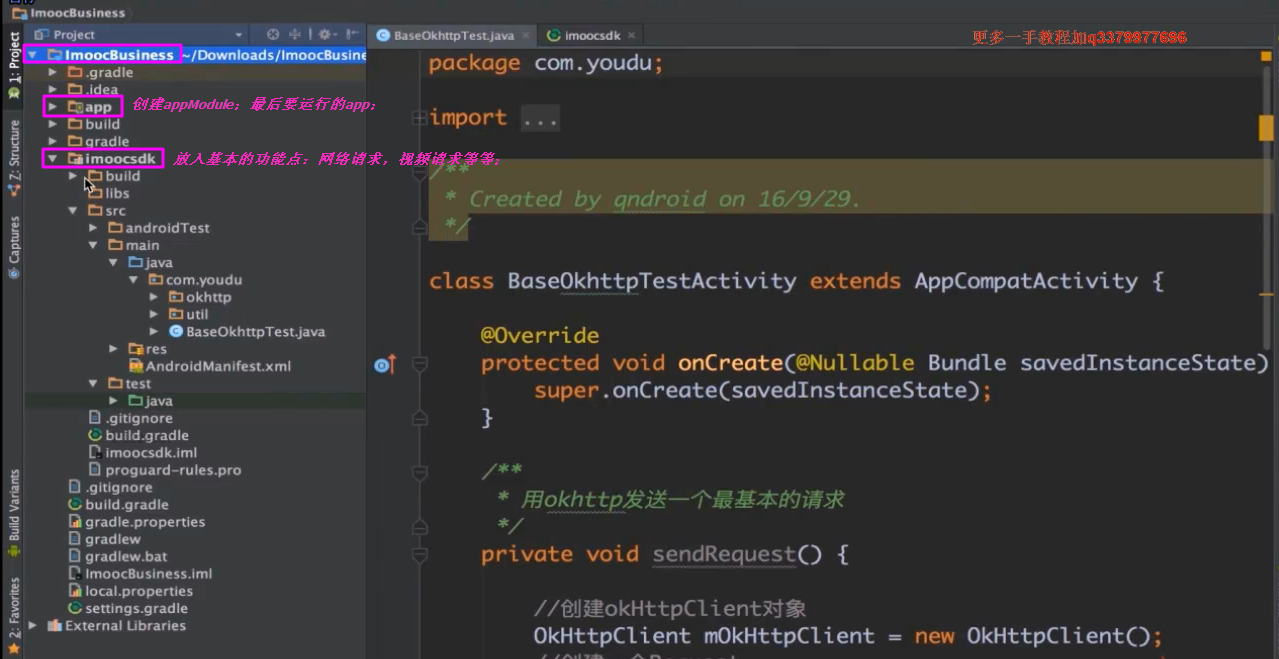The width and height of the screenshot is (1279, 659).
Task: Expand the External Libraries node
Action: [x=33, y=626]
